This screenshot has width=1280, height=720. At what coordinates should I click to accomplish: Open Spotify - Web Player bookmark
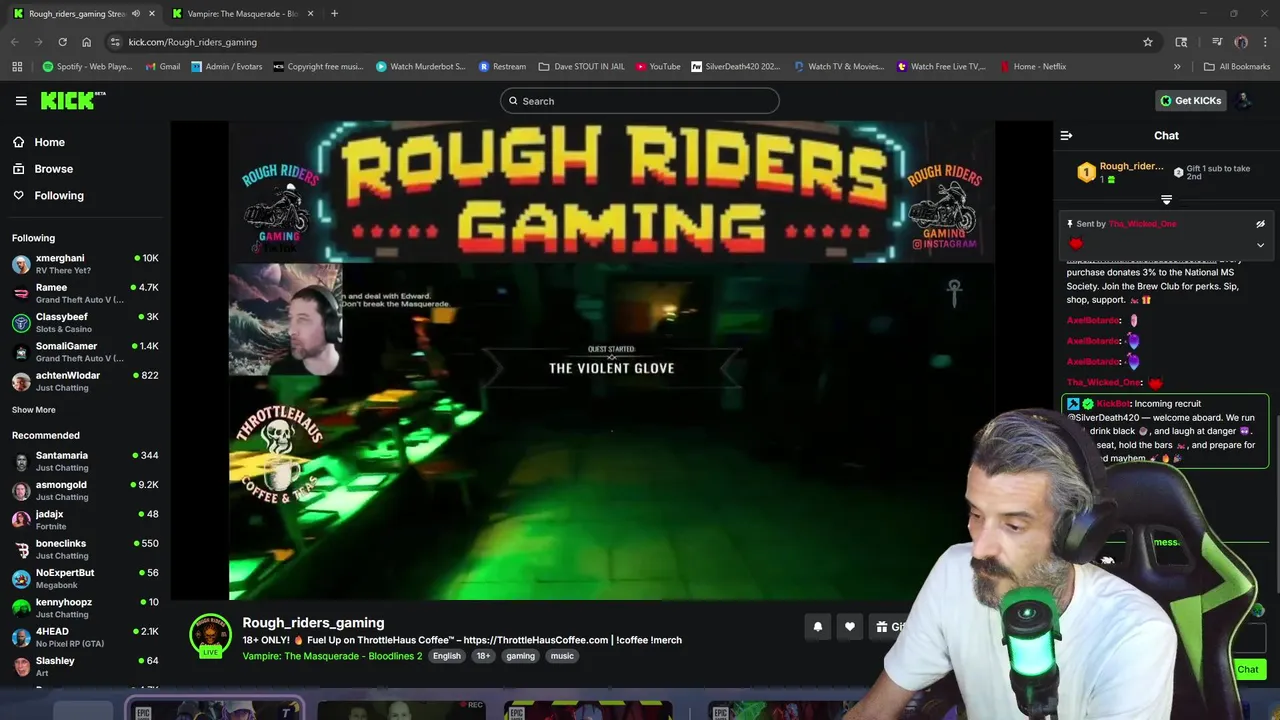click(87, 67)
